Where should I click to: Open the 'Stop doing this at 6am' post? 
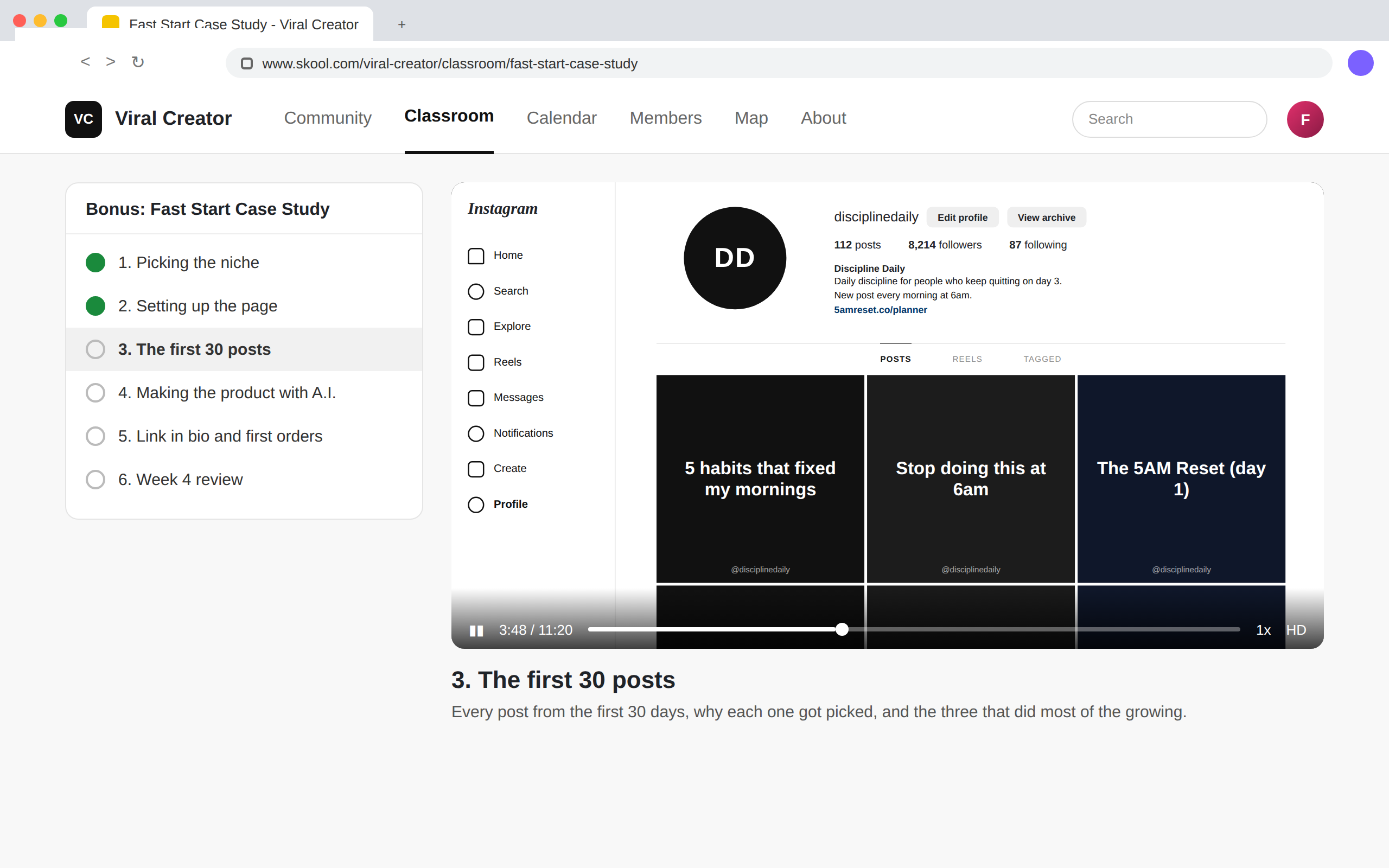[x=971, y=479]
